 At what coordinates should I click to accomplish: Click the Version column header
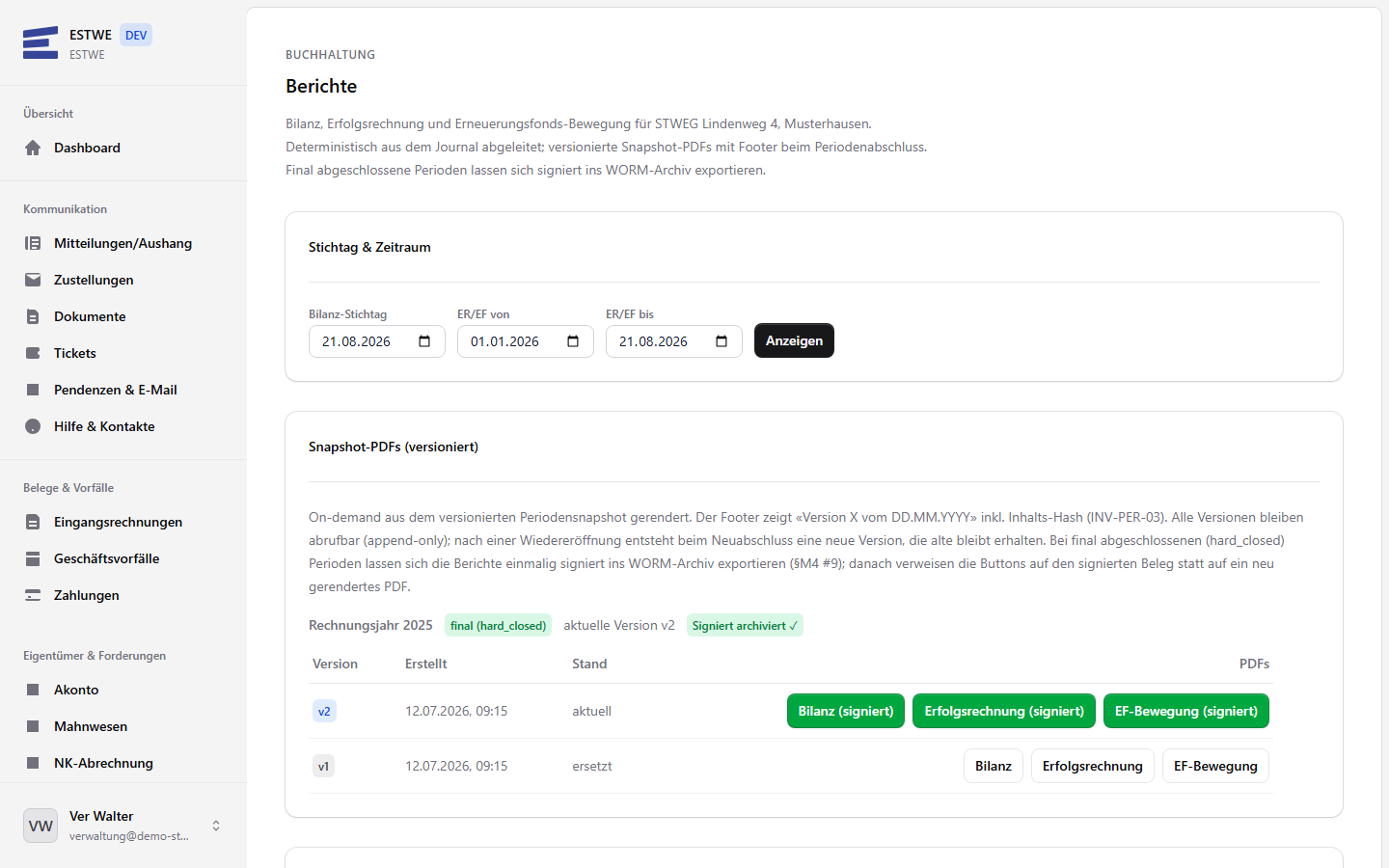tap(335, 664)
